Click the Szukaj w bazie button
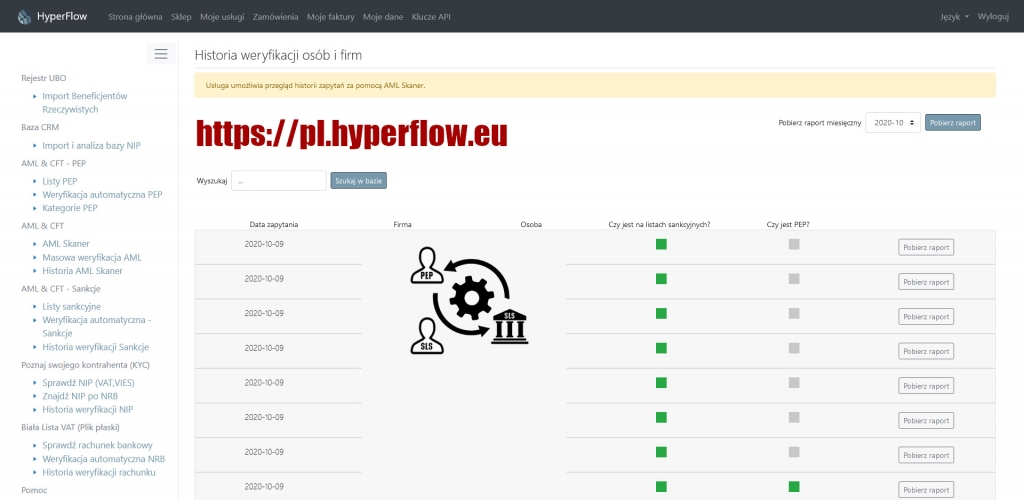Screen dimensions: 1024x500 (x=359, y=181)
